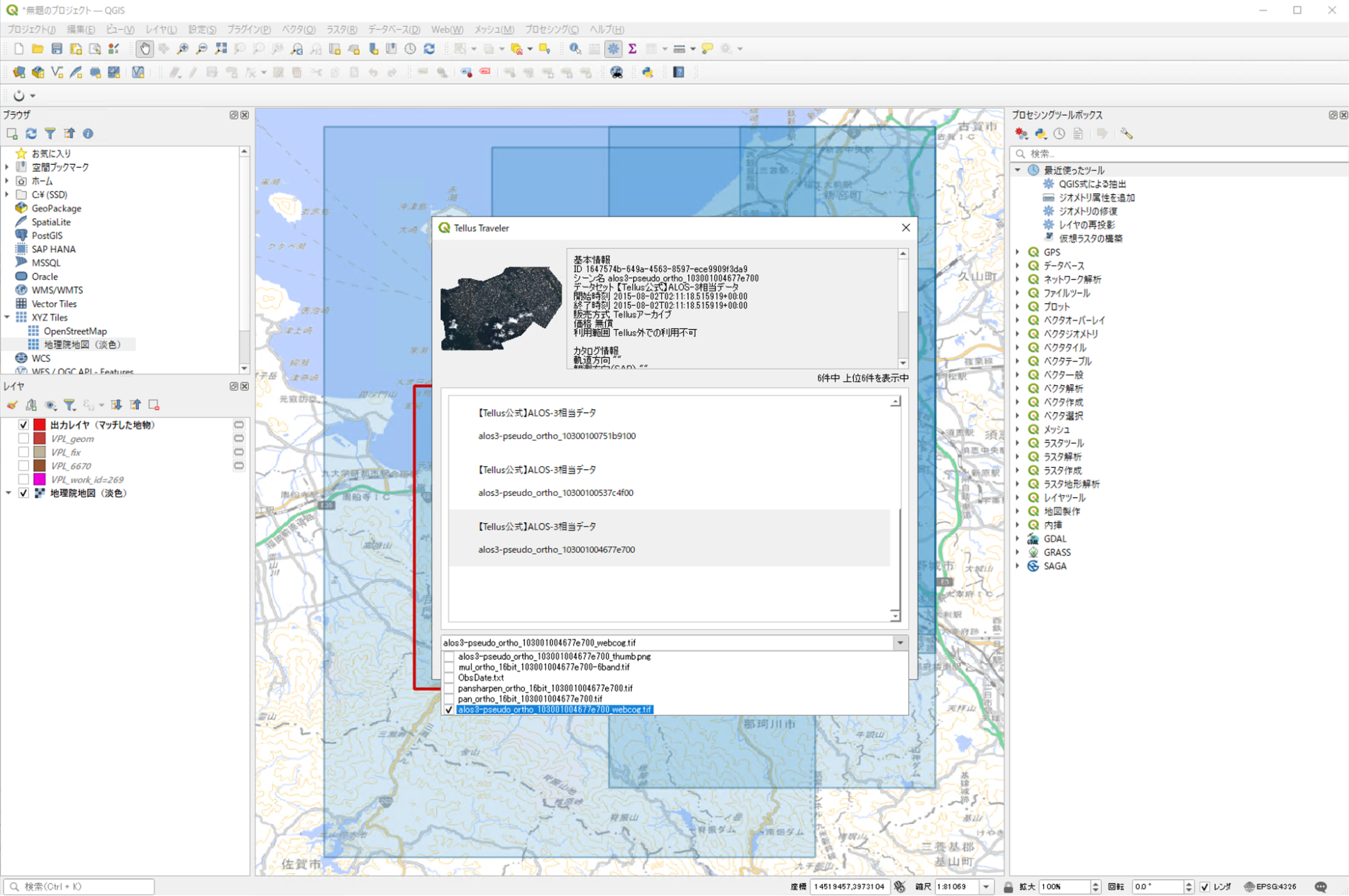Enable the VPL_work_id=269 layer checkbox

[x=24, y=480]
